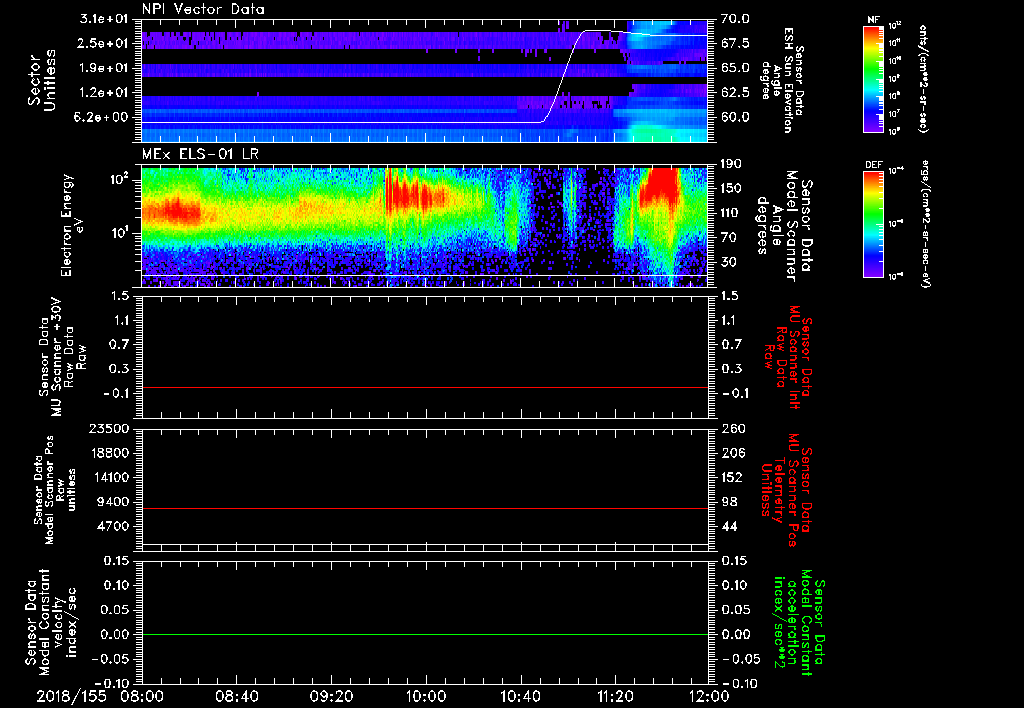Click the '2.5e+01' sector tick label
1024x708 pixels.
(104, 43)
